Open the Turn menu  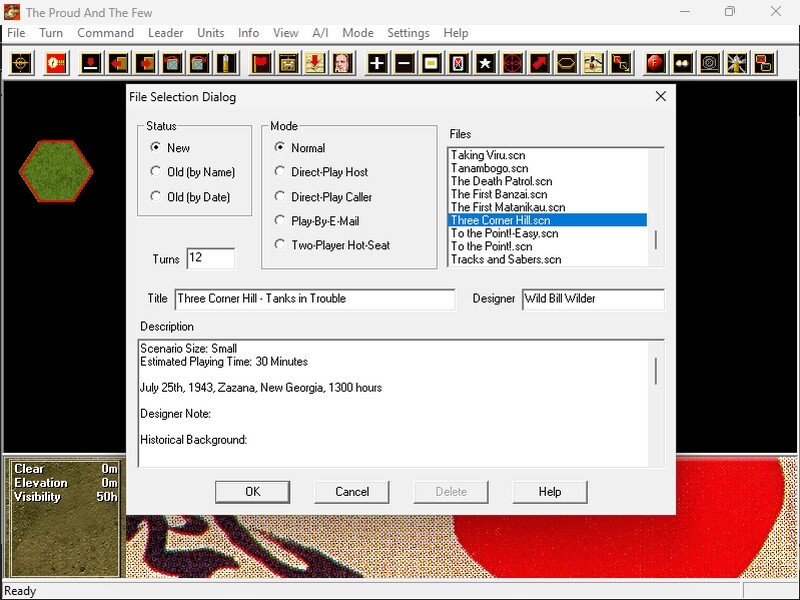(x=51, y=33)
